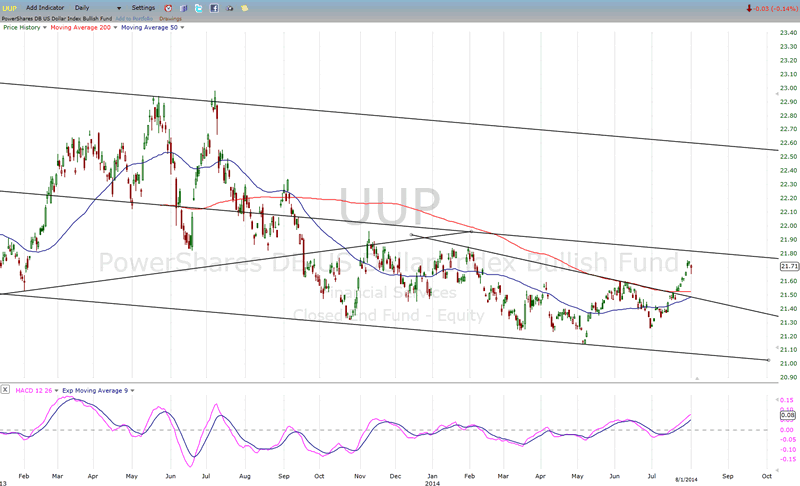Click the arrow marker below -0.15 on the MACD scale
This screenshot has height=486, width=800.
point(777,471)
